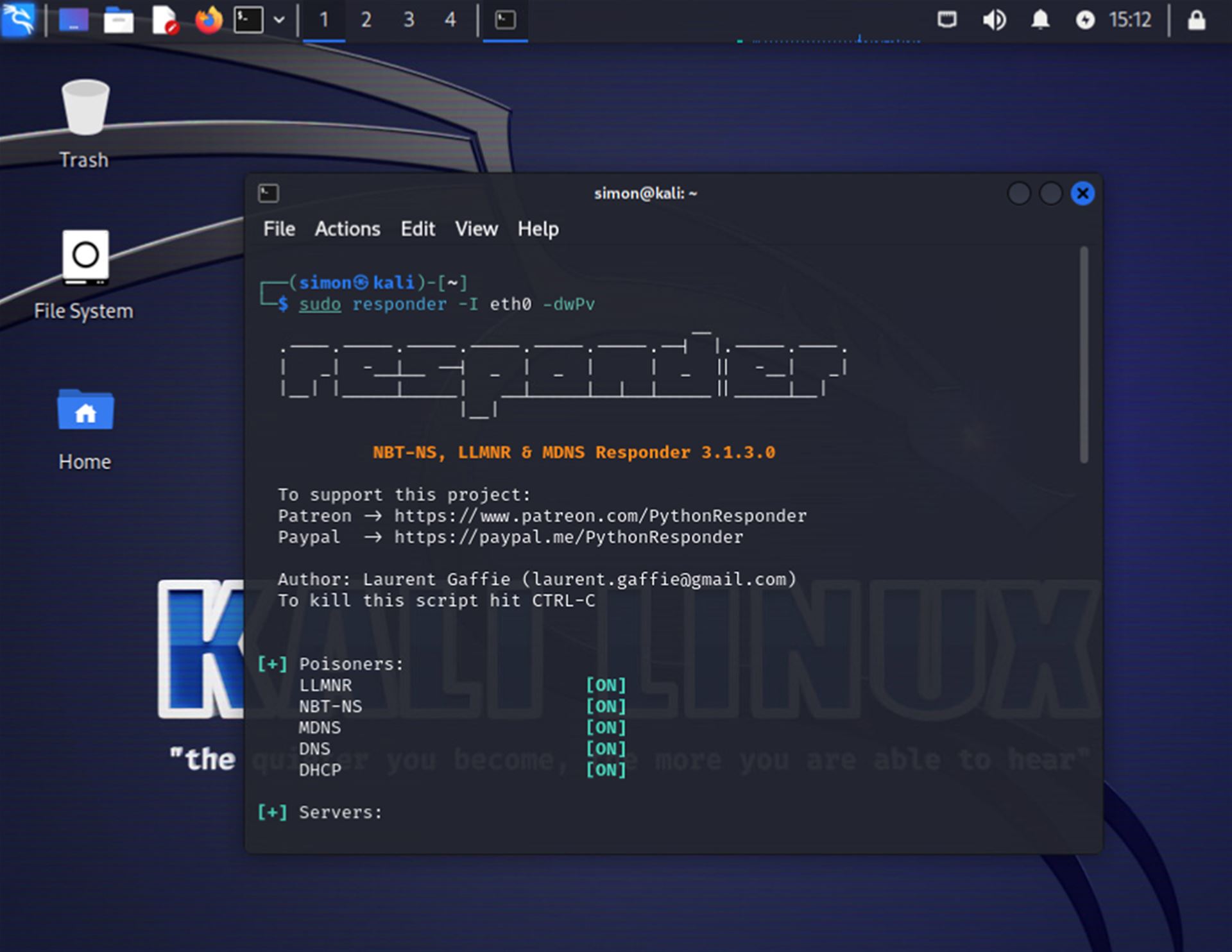Open terminal emulator from panel
Viewport: 1232px width, 952px height.
pyautogui.click(x=248, y=20)
